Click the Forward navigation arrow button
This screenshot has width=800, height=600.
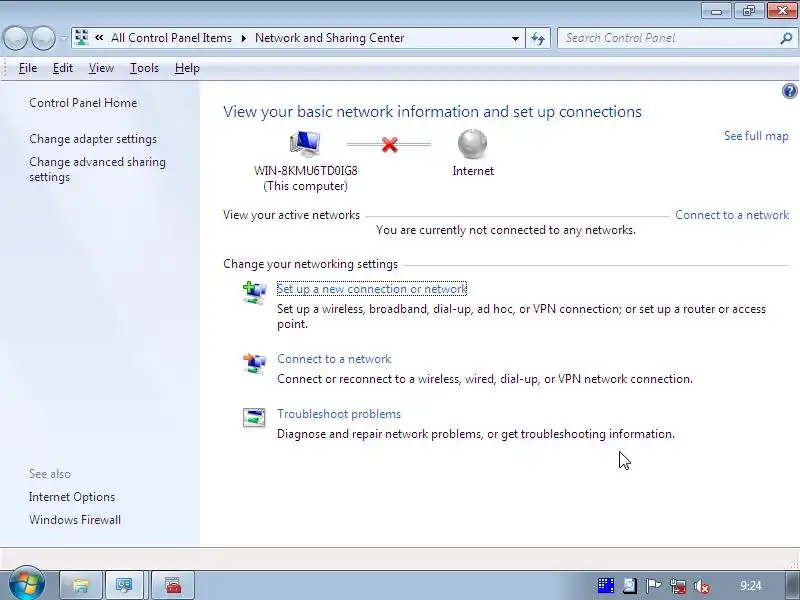click(x=43, y=38)
